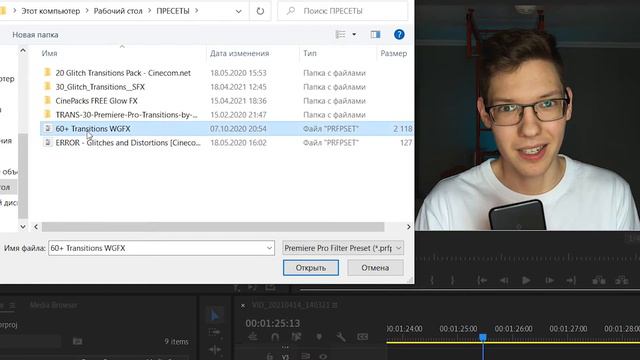Add a marker in timeline
Image resolution: width=640 pixels, height=360 pixels.
click(x=319, y=337)
